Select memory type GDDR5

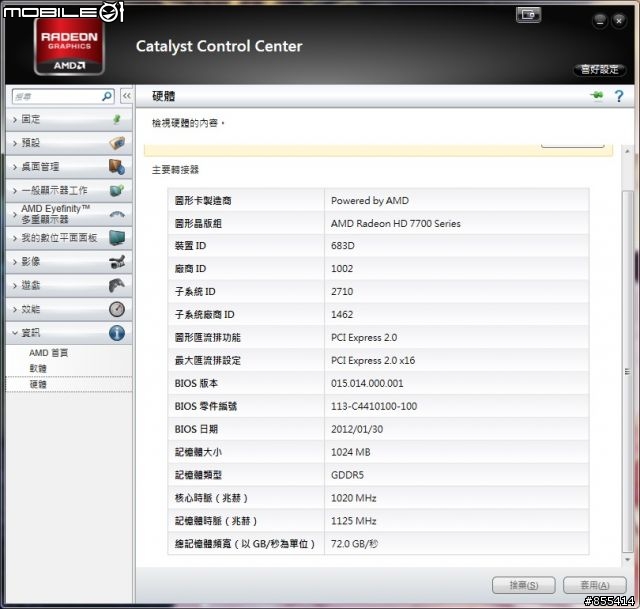(347, 475)
